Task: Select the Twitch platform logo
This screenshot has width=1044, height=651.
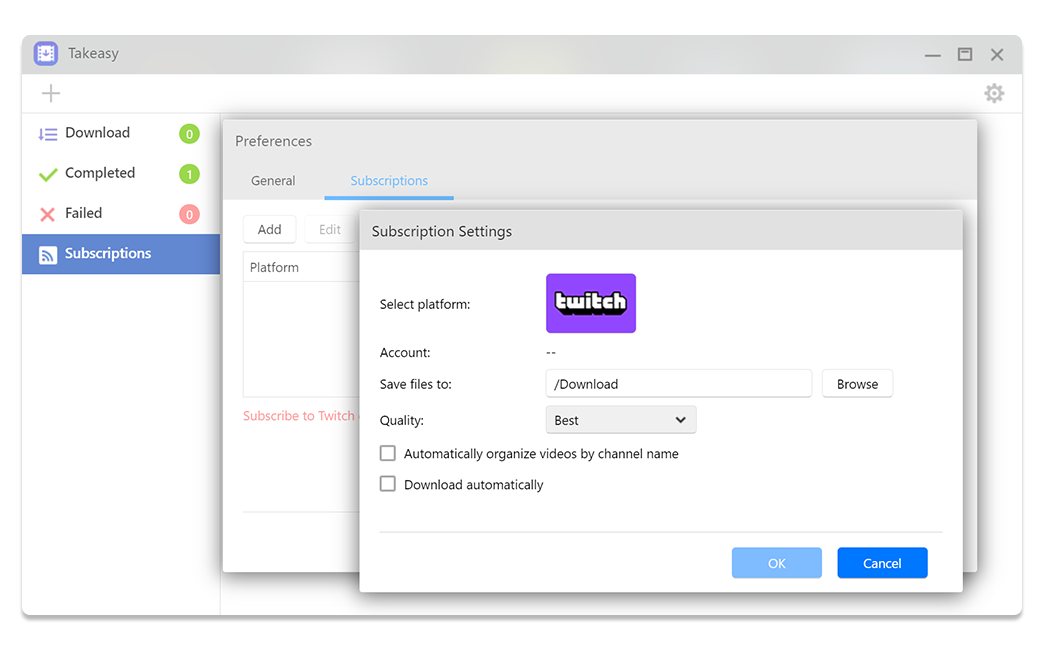Action: (591, 303)
